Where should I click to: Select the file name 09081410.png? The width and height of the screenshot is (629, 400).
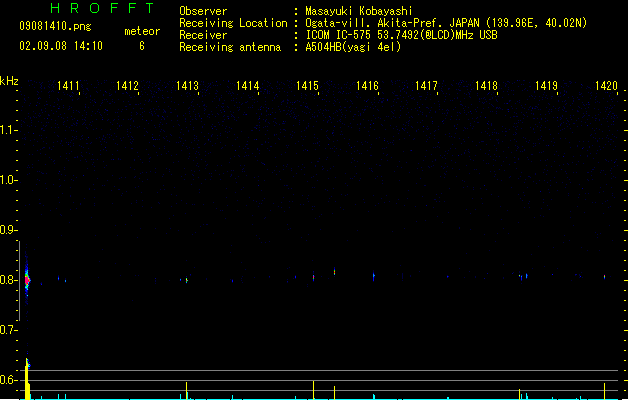[55, 26]
